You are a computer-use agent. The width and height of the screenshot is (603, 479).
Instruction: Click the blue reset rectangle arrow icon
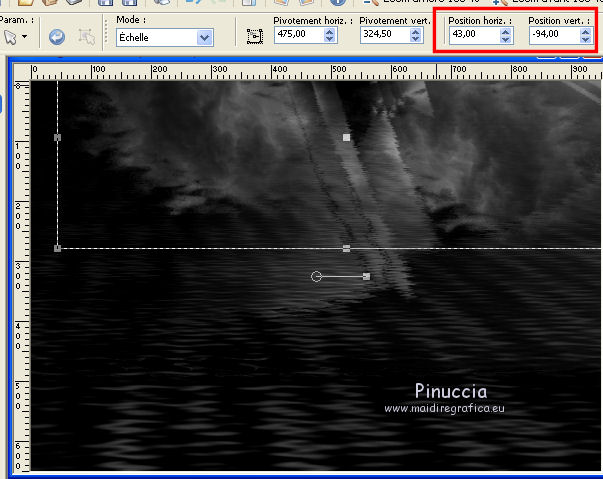[57, 37]
